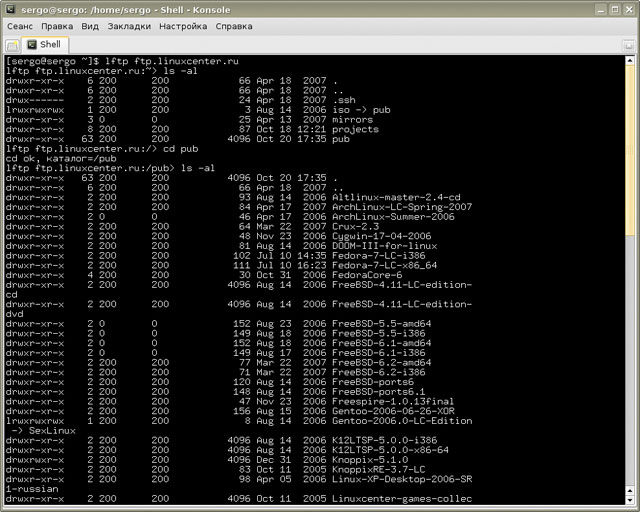Click 'FreeBSD-5.5-amd64' entry

[382, 324]
